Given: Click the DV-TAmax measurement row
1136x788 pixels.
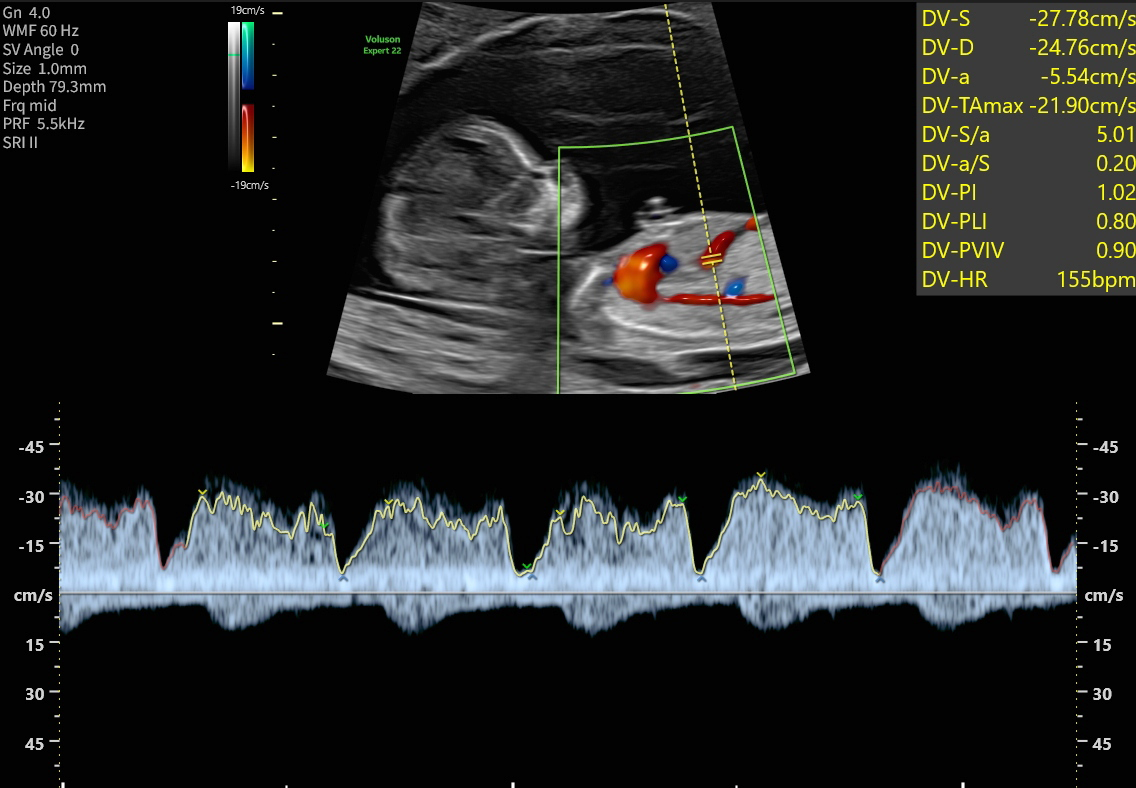Looking at the screenshot, I should point(1027,106).
